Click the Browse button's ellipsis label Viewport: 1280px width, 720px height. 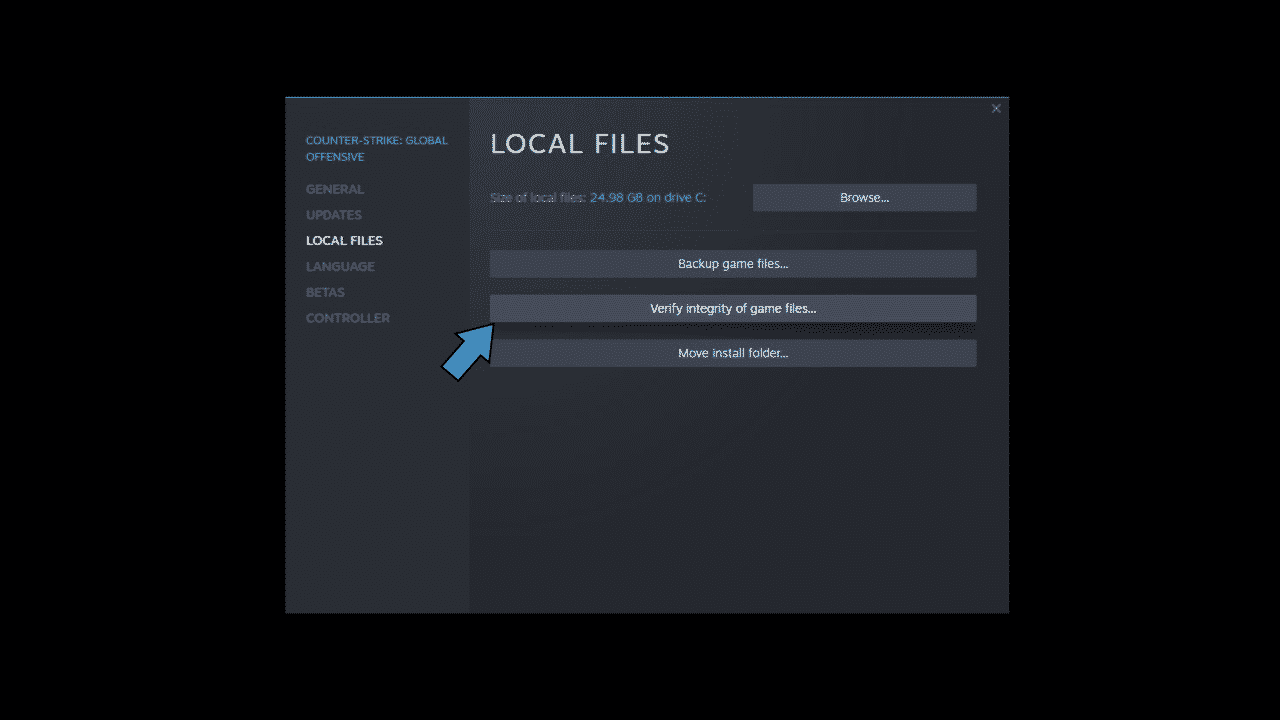click(x=886, y=197)
